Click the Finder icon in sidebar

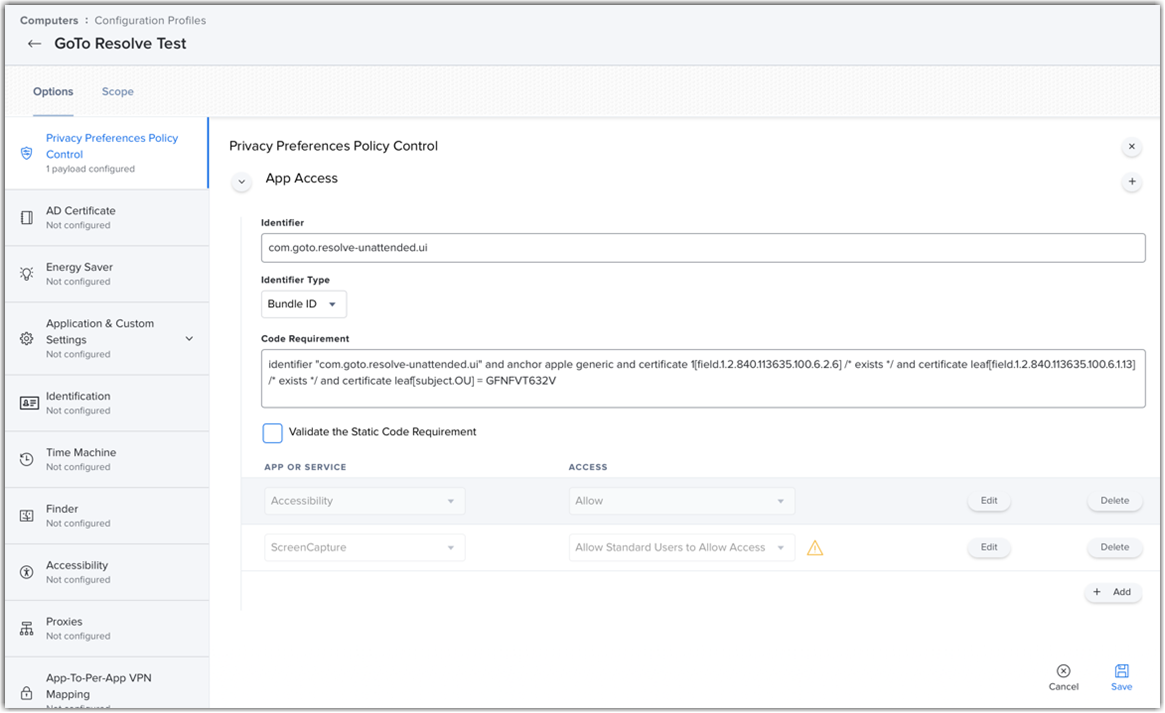[x=27, y=515]
